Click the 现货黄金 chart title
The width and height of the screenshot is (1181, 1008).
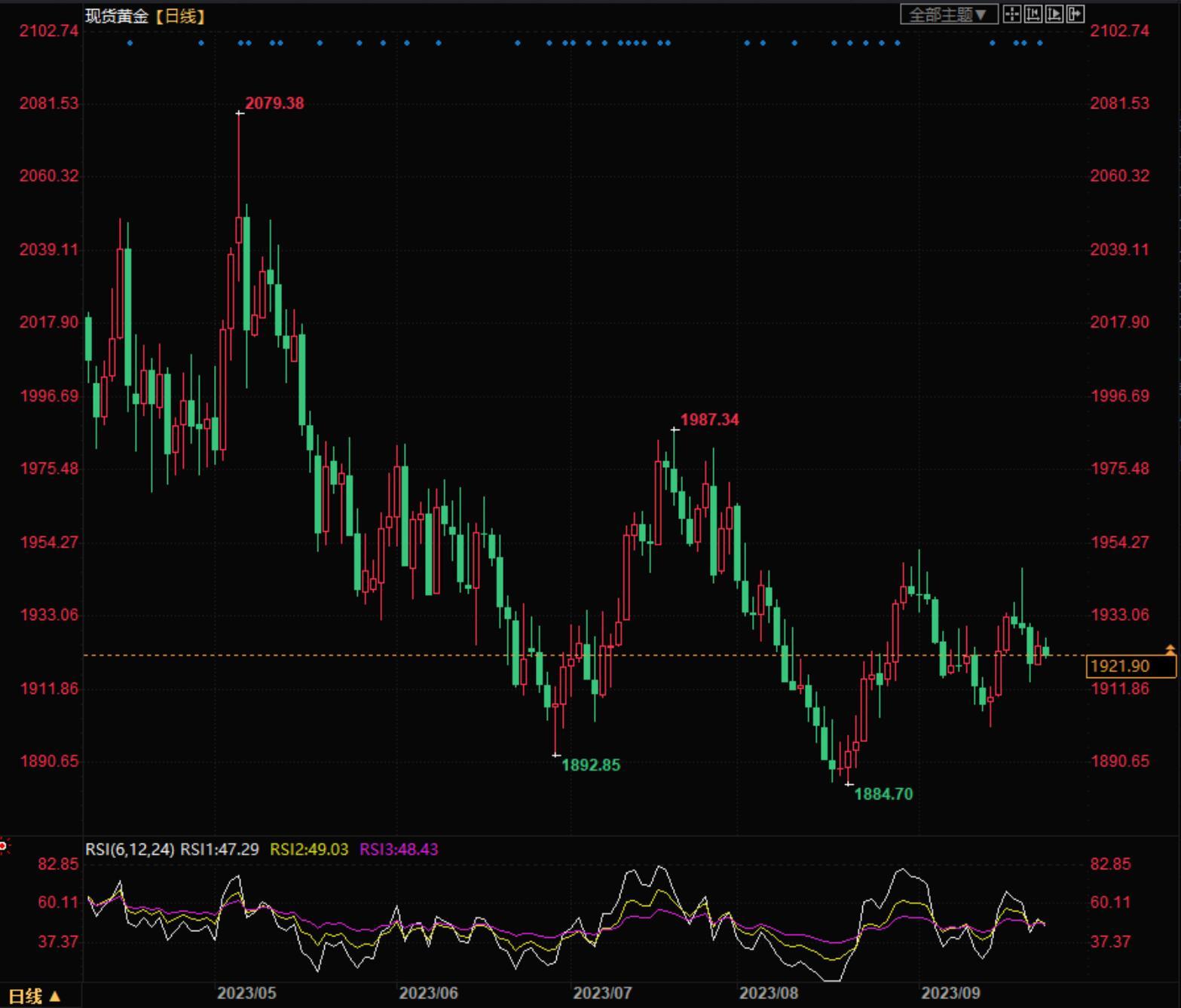click(x=117, y=16)
